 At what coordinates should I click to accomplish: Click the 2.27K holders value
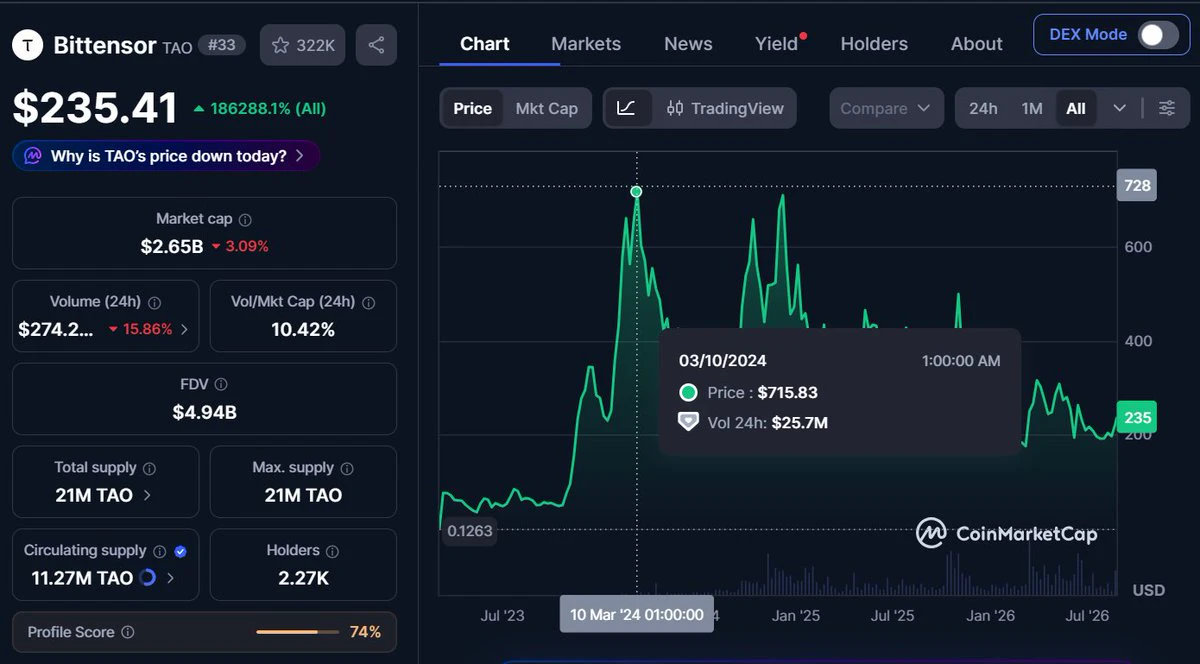click(304, 577)
